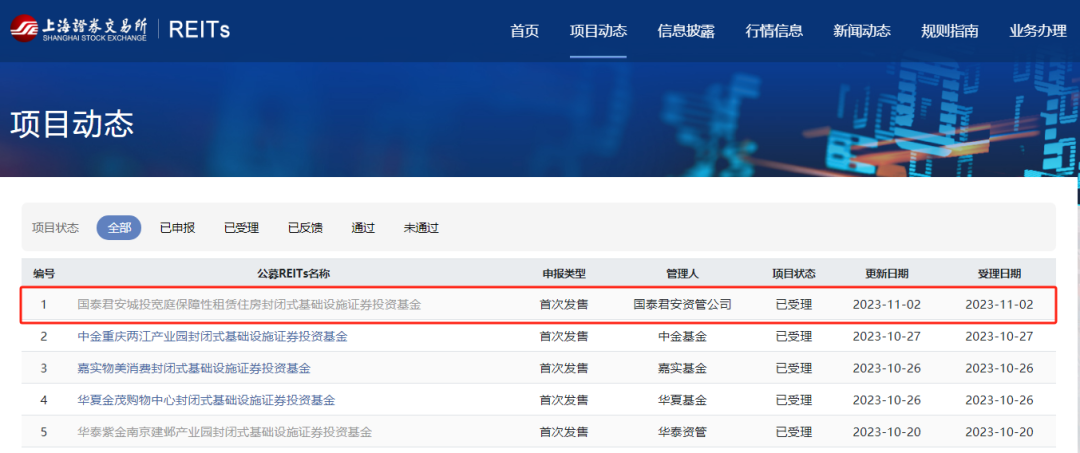Filter projects by 已申报 status
This screenshot has height=453, width=1080.
click(178, 228)
